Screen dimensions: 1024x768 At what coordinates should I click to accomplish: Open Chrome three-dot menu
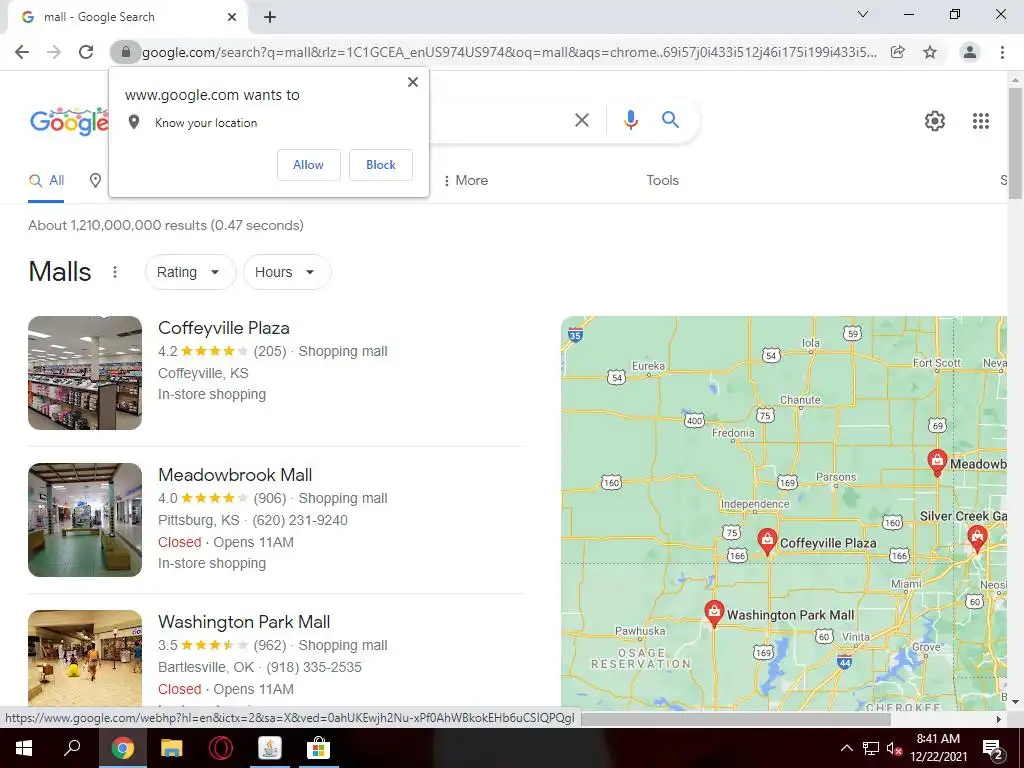(x=1002, y=52)
